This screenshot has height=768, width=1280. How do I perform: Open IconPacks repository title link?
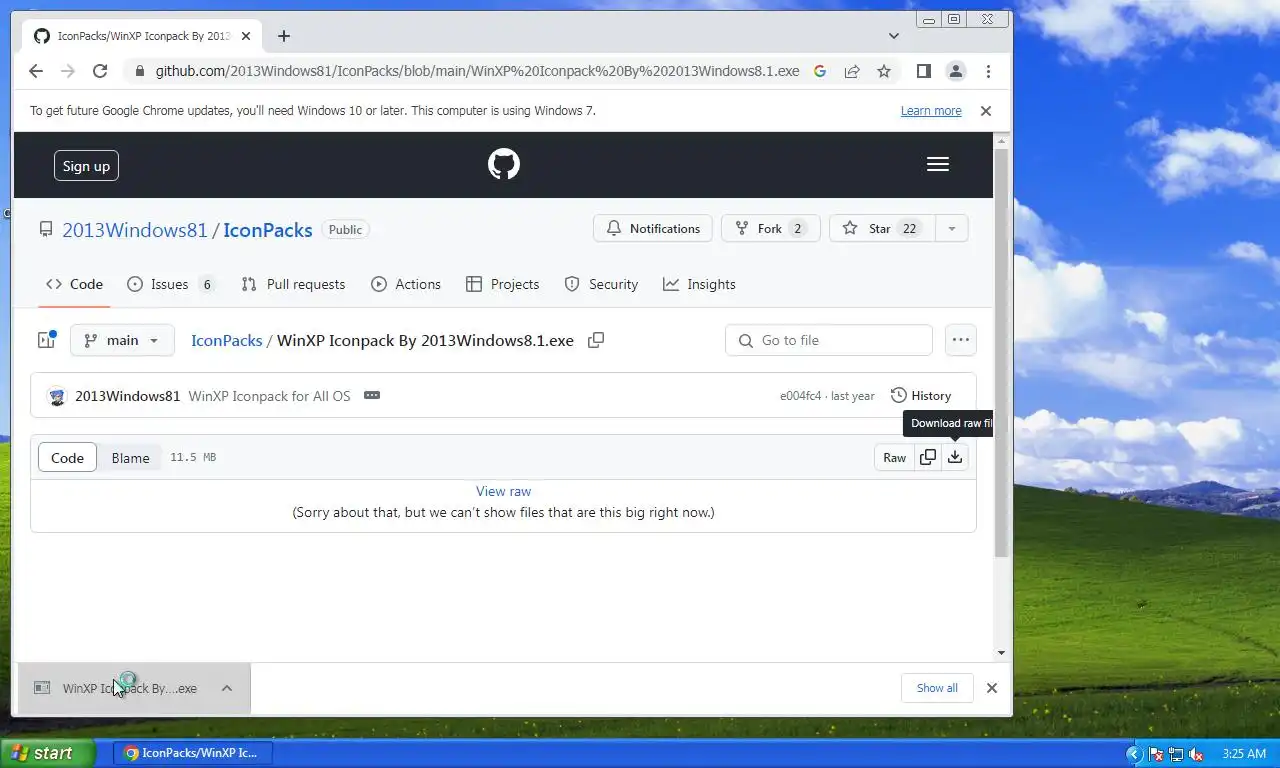(268, 230)
